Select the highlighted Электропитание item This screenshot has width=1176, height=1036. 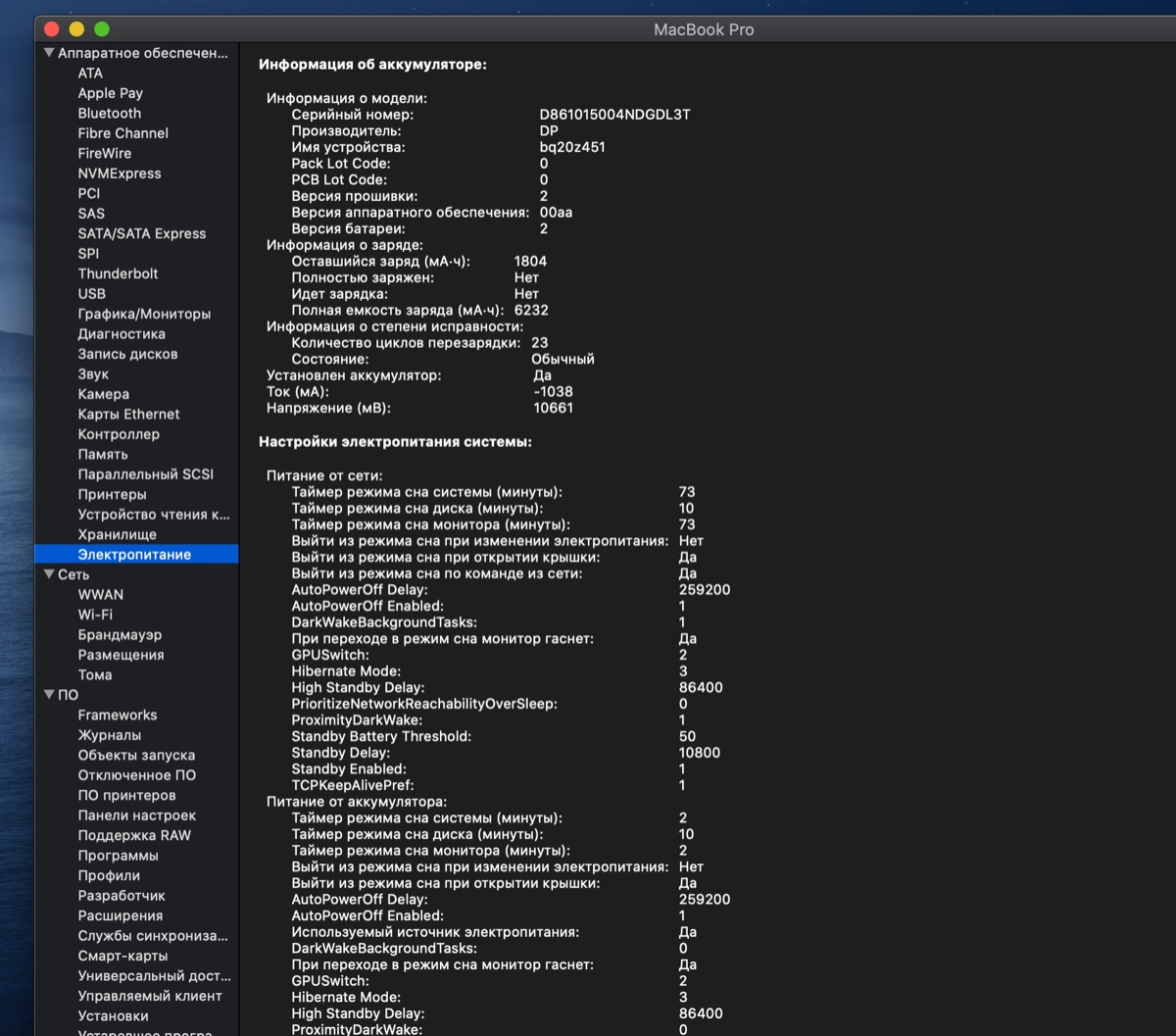134,555
